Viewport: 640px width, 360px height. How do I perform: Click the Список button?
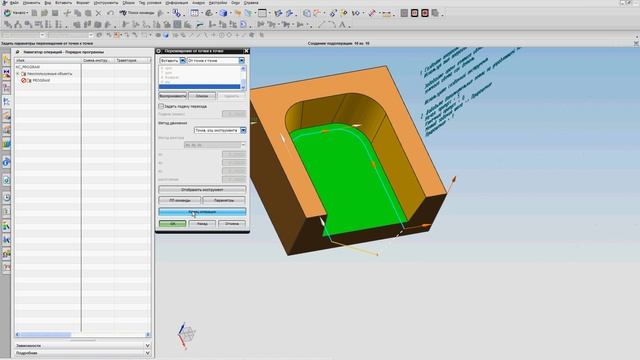tap(202, 96)
